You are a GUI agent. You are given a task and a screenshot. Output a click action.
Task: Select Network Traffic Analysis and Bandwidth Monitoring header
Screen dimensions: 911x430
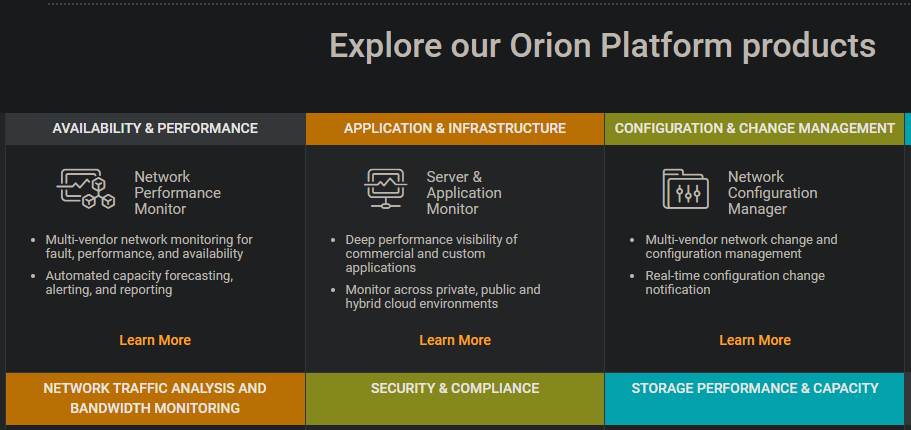(x=155, y=399)
